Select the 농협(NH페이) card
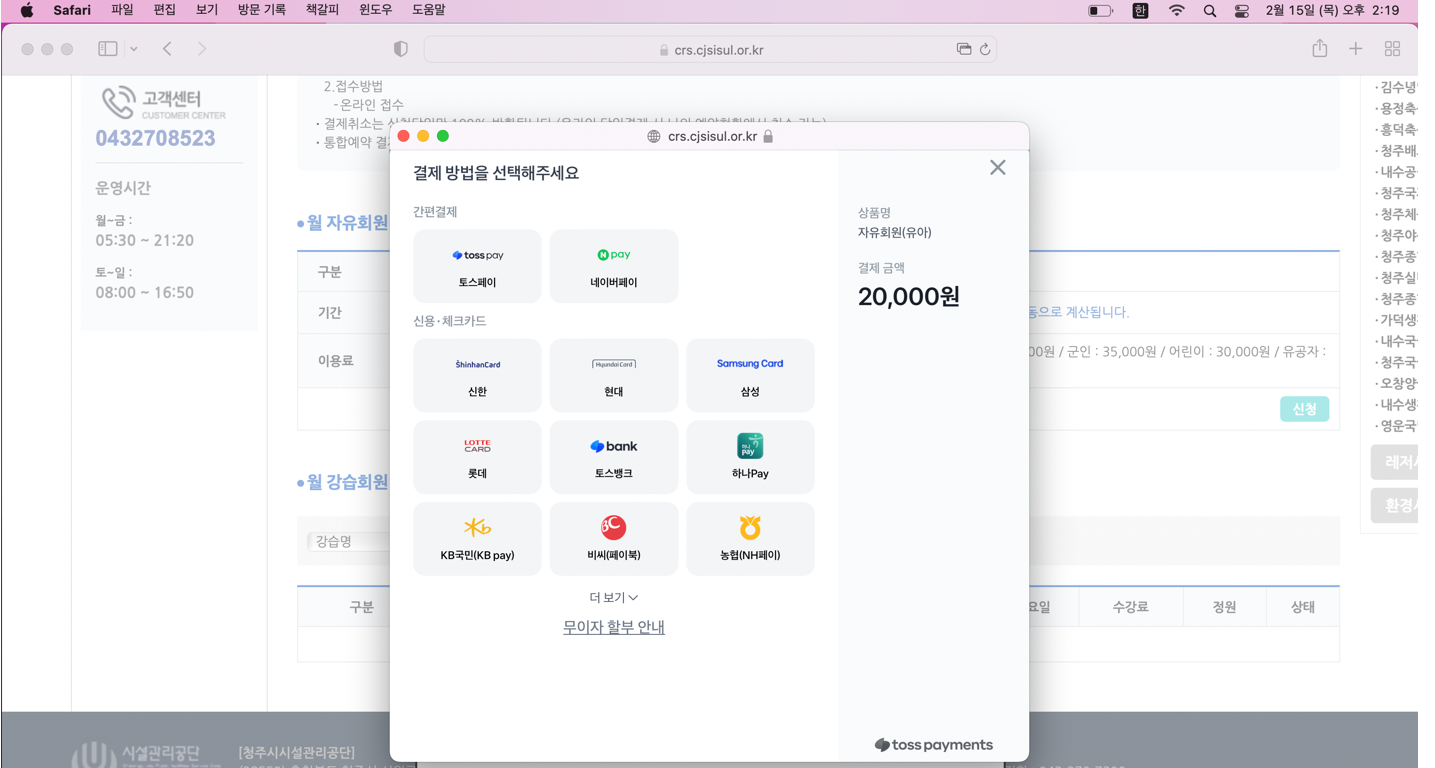This screenshot has height=768, width=1435. [x=750, y=539]
